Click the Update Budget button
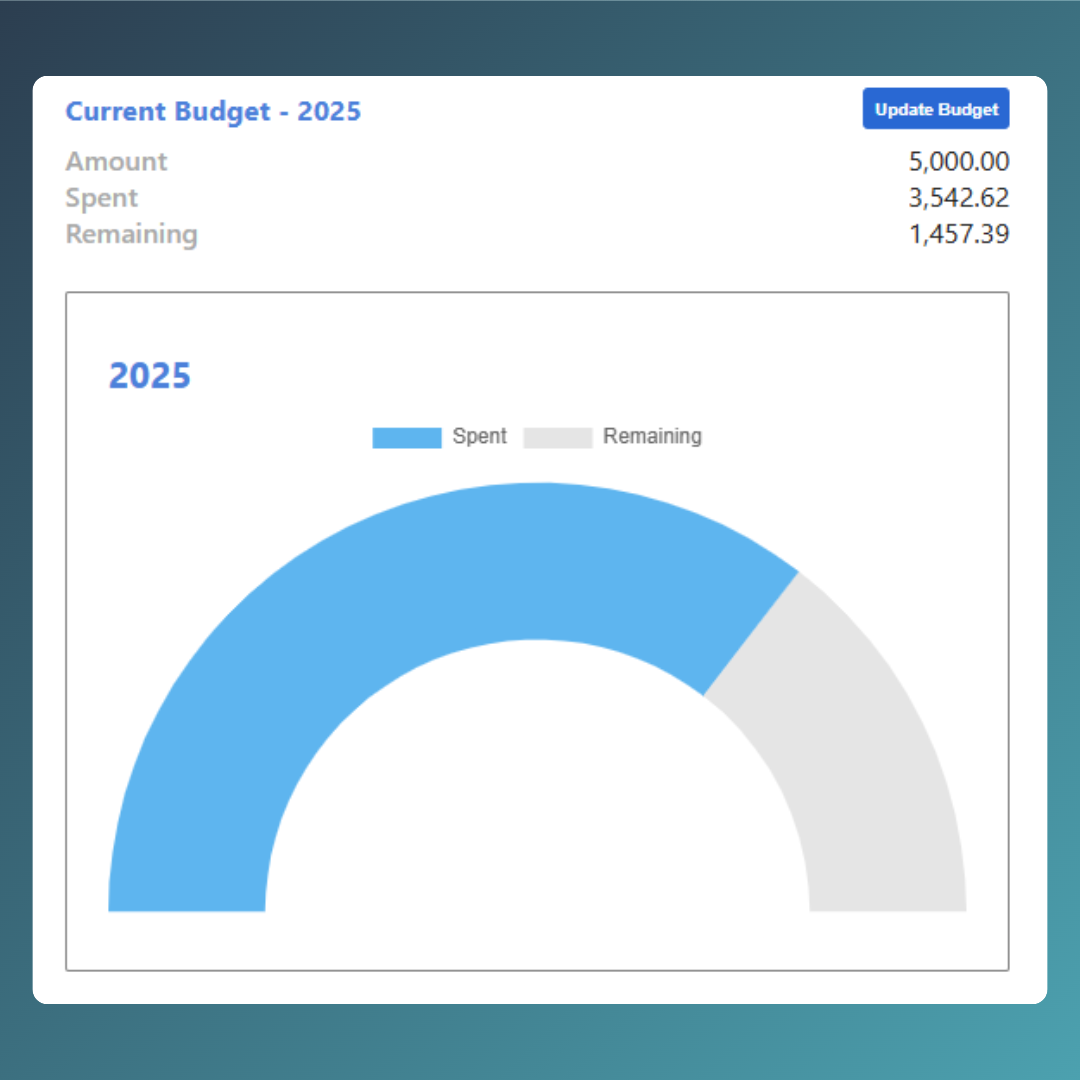Viewport: 1080px width, 1080px height. pyautogui.click(x=935, y=108)
